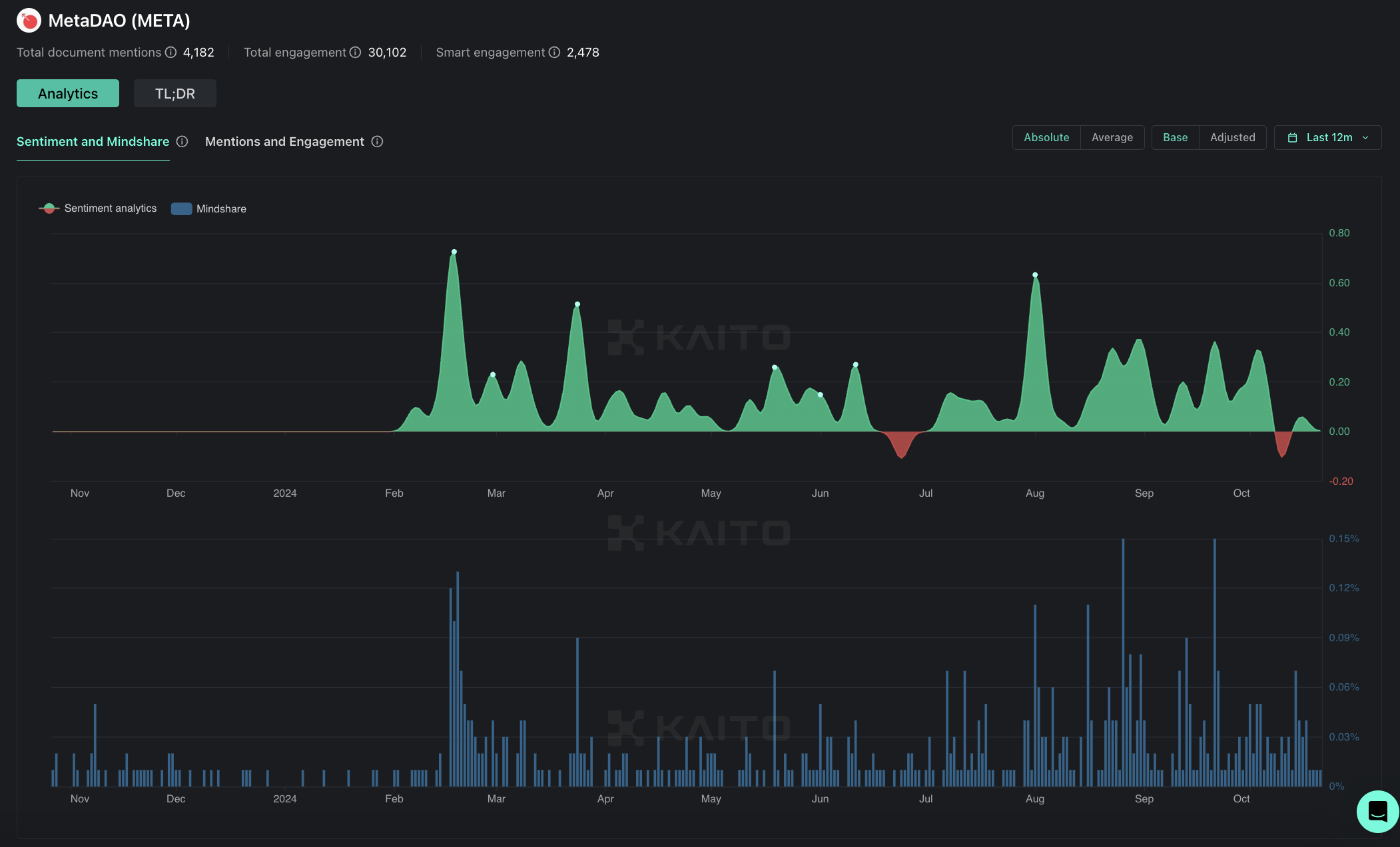The image size is (1400, 847).
Task: Expand date range using chevron arrow
Action: tap(1365, 138)
